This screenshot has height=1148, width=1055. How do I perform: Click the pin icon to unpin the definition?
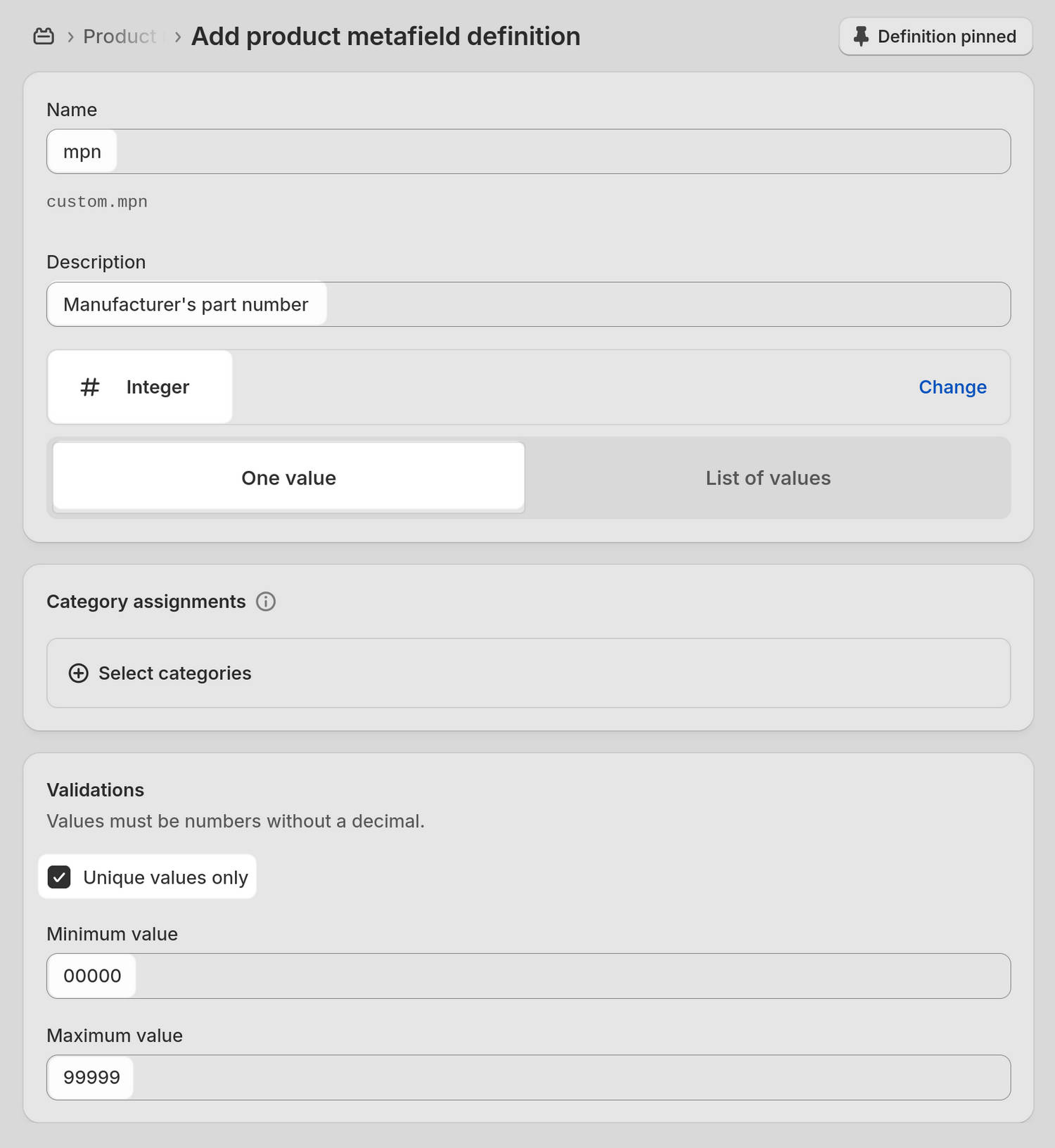861,36
